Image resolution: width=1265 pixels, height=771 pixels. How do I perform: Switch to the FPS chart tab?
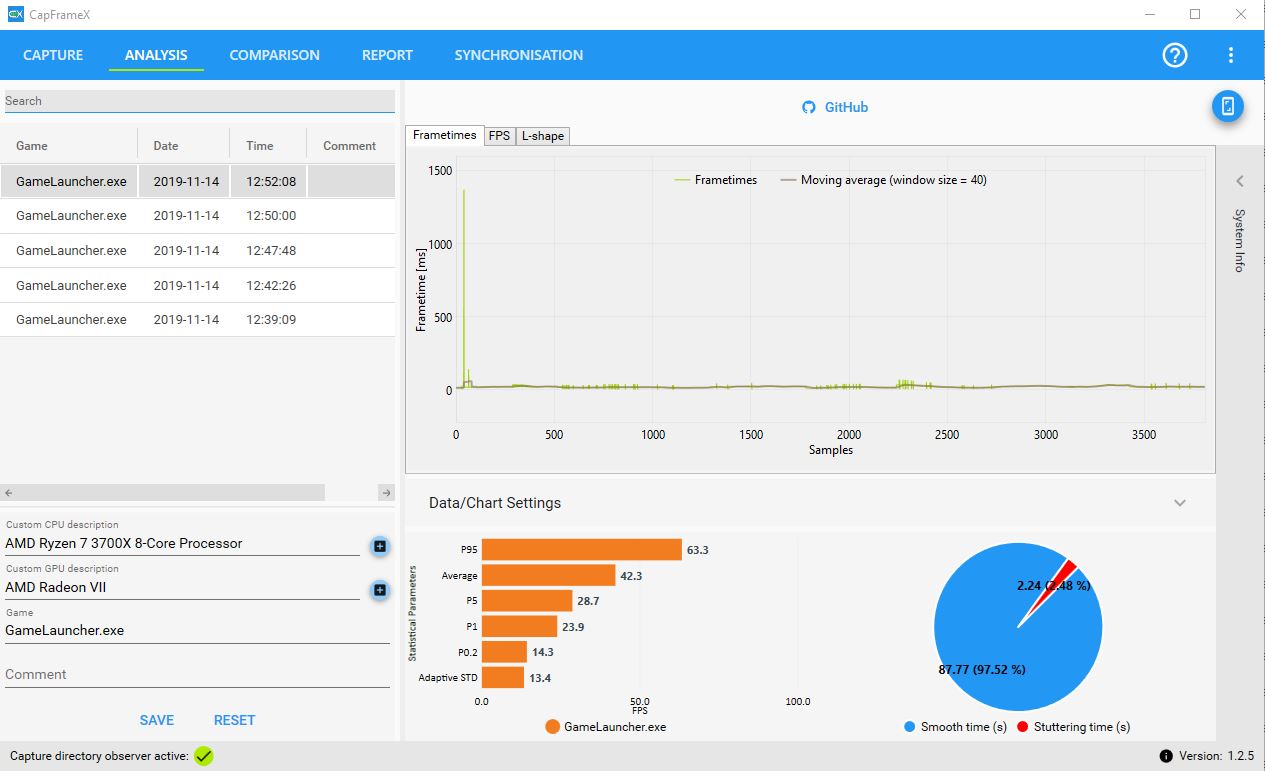tap(499, 136)
